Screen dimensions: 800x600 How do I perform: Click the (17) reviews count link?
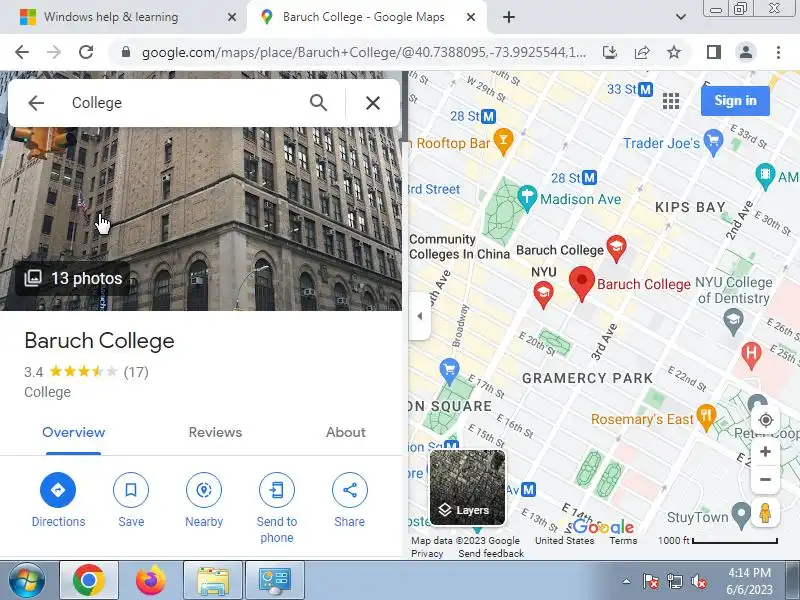136,372
